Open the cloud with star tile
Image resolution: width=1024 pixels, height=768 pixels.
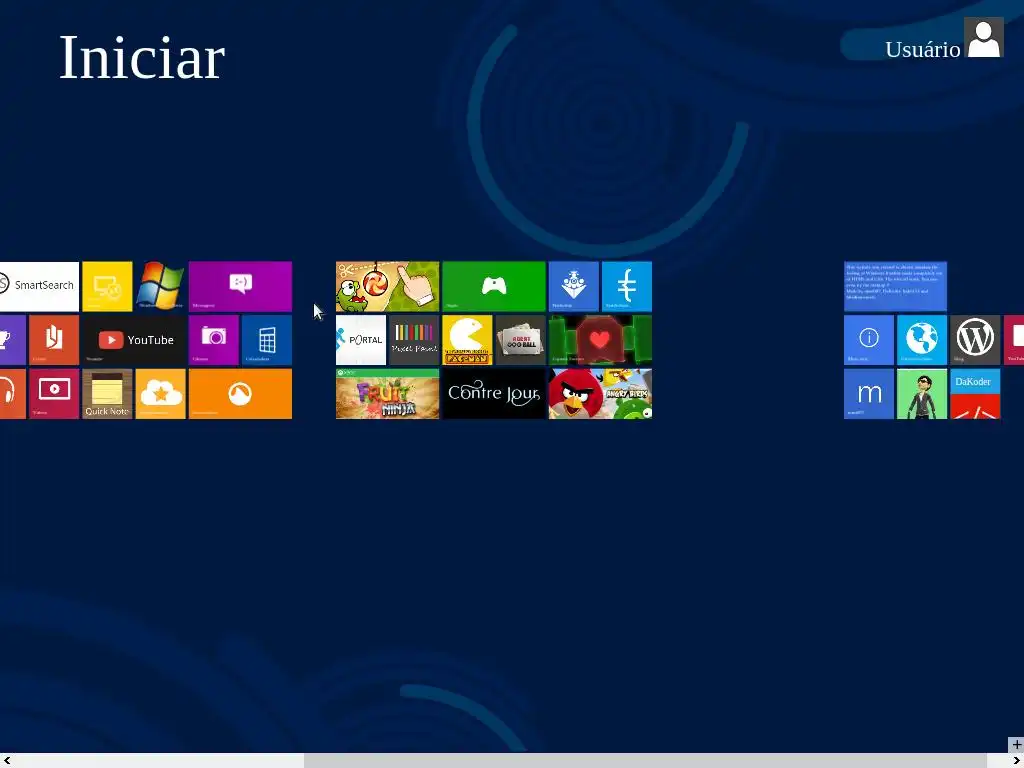click(161, 394)
